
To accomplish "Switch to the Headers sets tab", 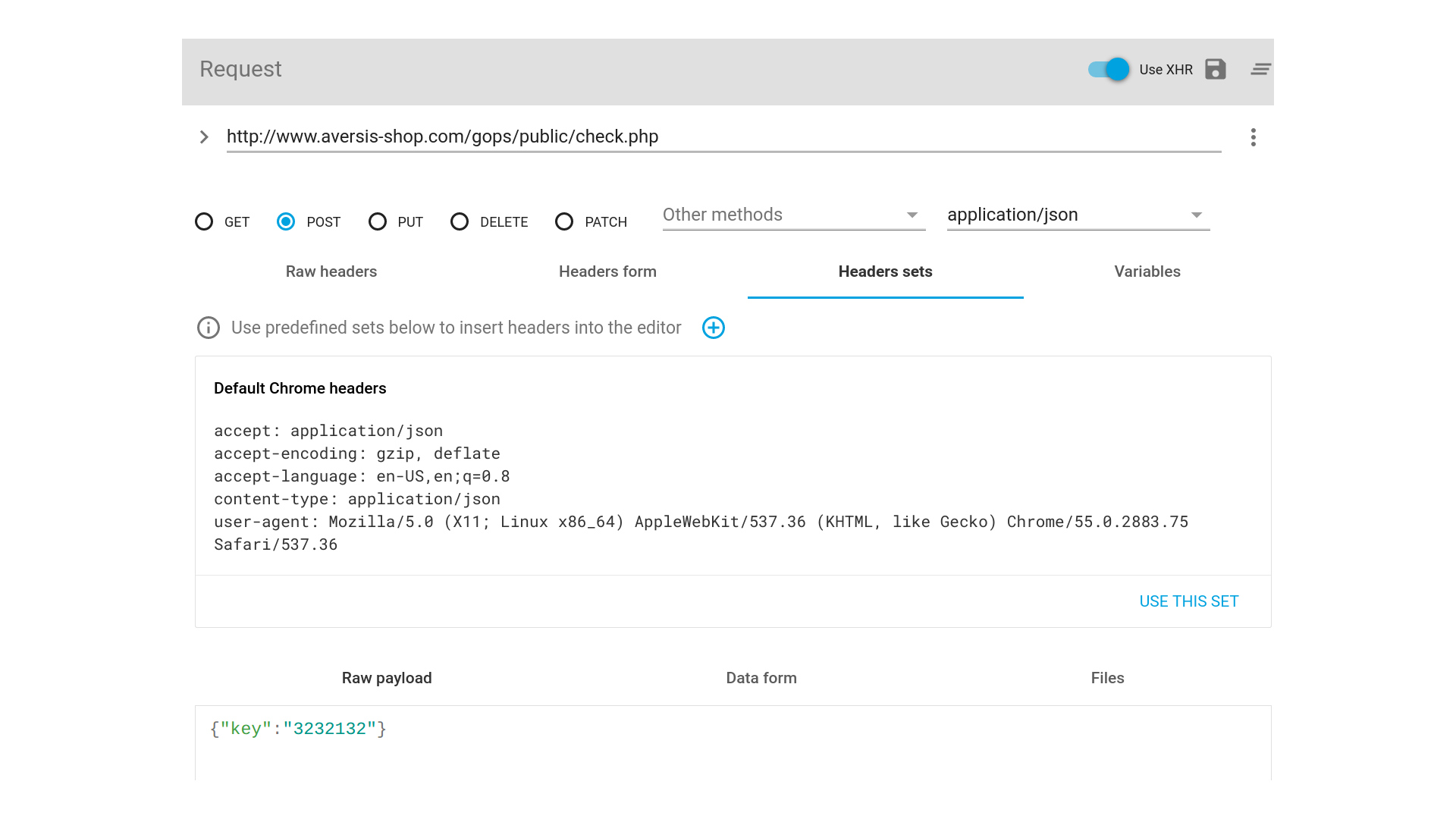I will (885, 271).
